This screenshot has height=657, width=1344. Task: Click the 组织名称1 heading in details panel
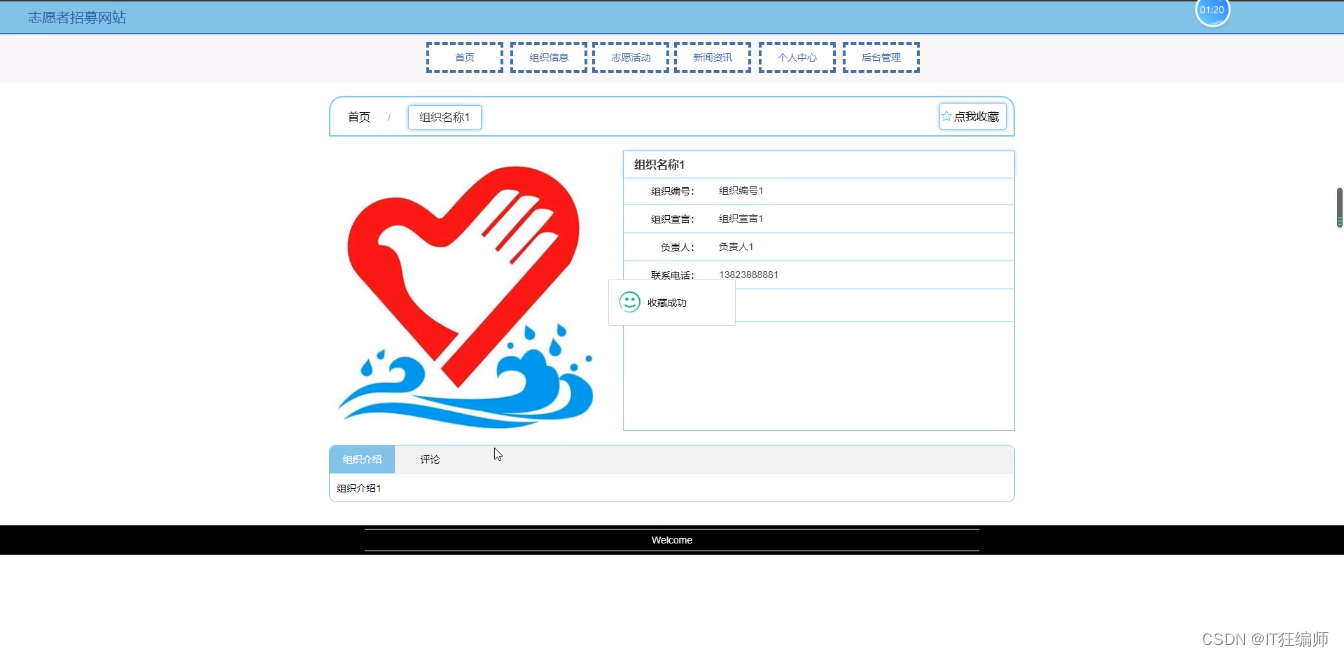(x=659, y=164)
